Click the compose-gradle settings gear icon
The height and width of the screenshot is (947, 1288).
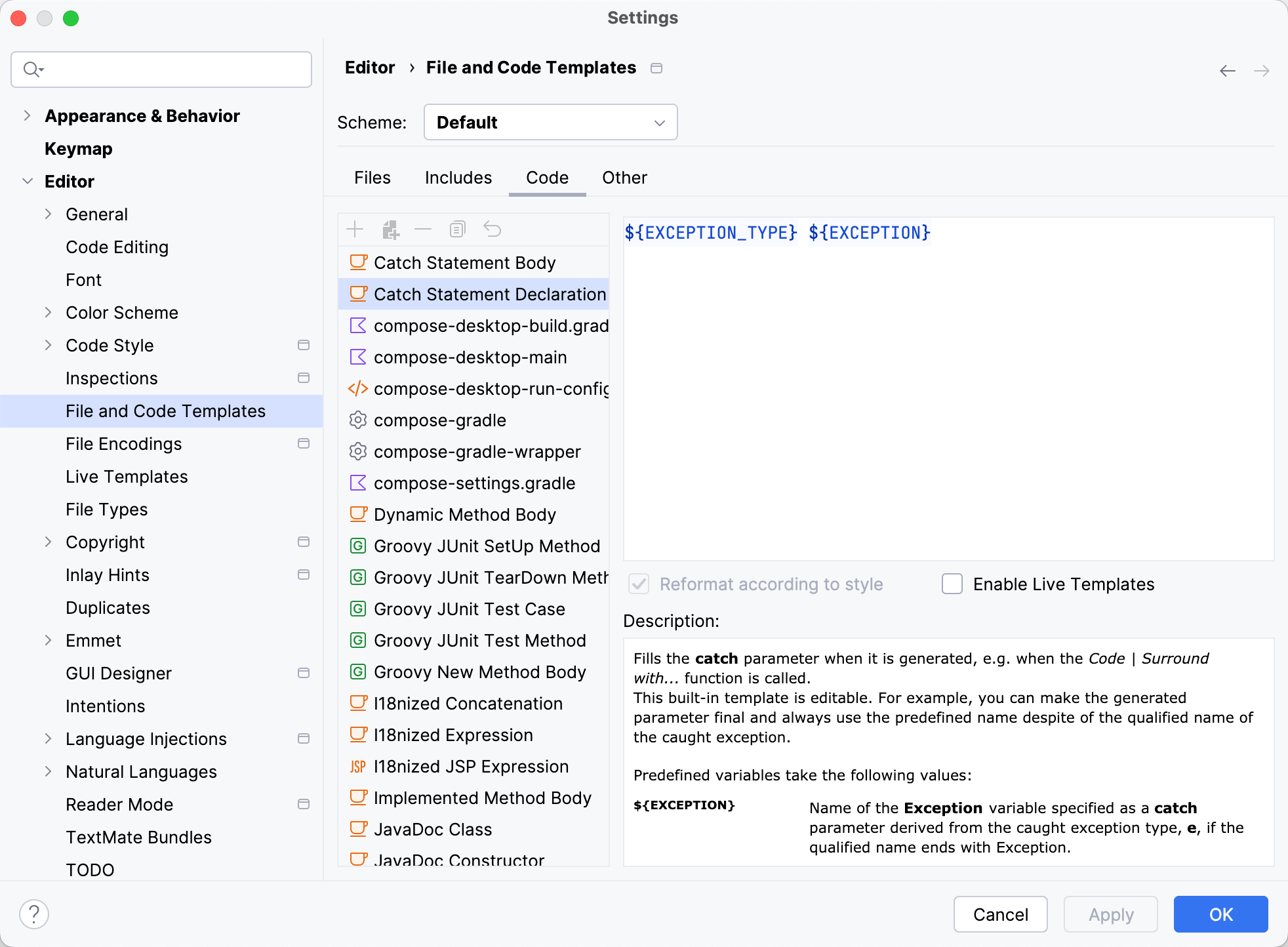click(x=357, y=420)
